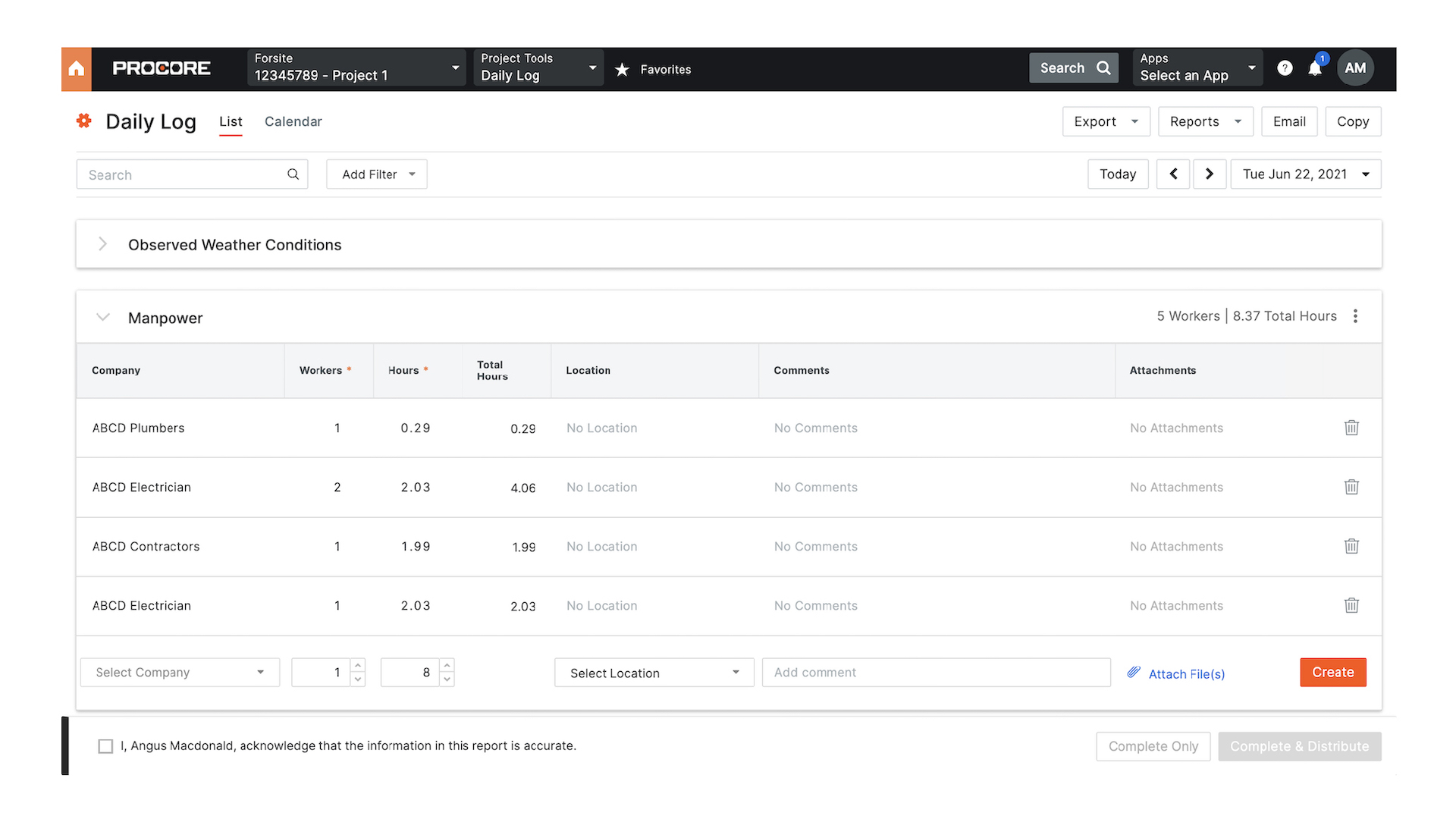Open the help question mark icon
This screenshot has width=1456, height=819.
tap(1285, 68)
